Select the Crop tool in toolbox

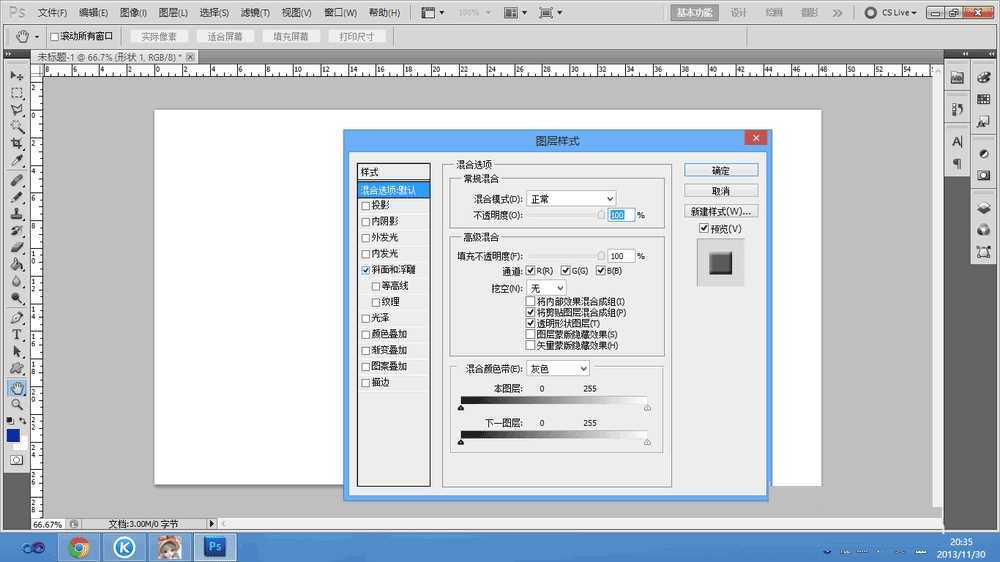point(17,144)
